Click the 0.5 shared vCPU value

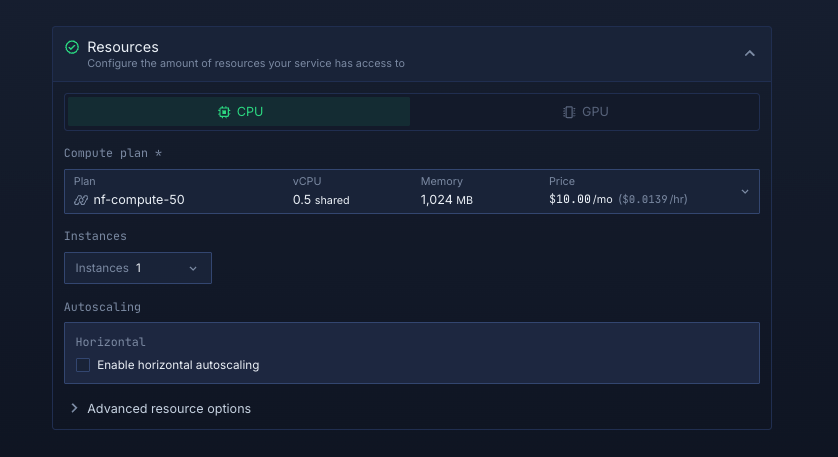point(321,200)
